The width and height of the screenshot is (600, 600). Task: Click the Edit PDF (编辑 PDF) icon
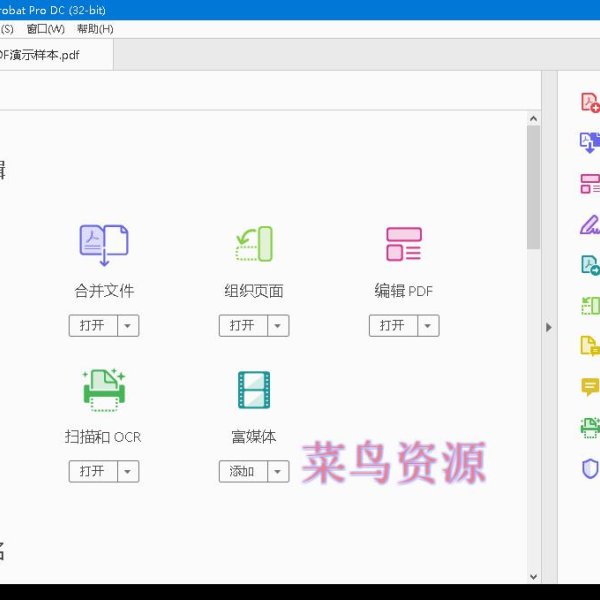coord(404,244)
